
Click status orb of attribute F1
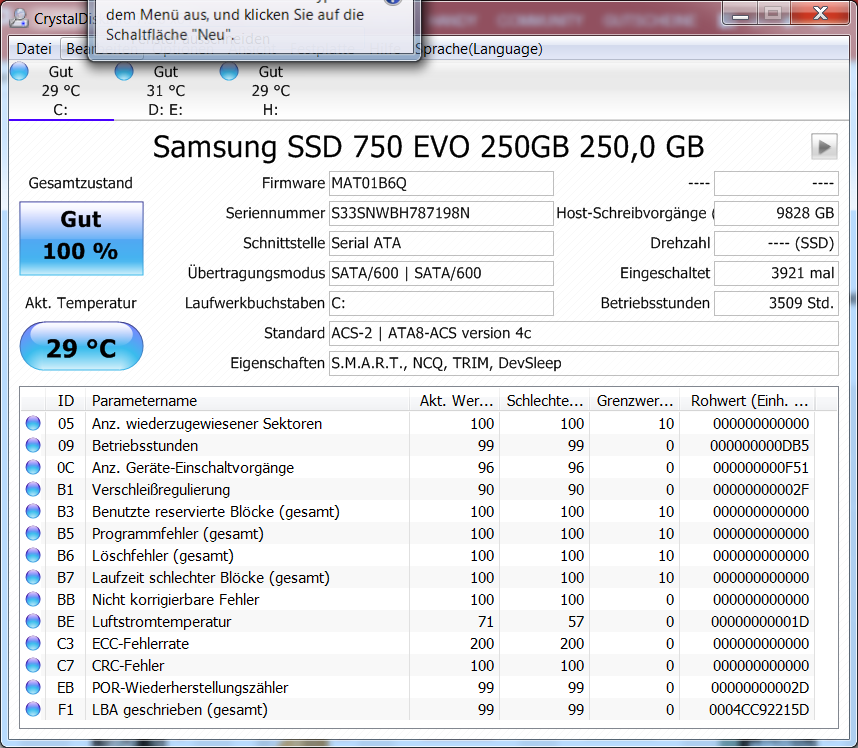coord(33,709)
